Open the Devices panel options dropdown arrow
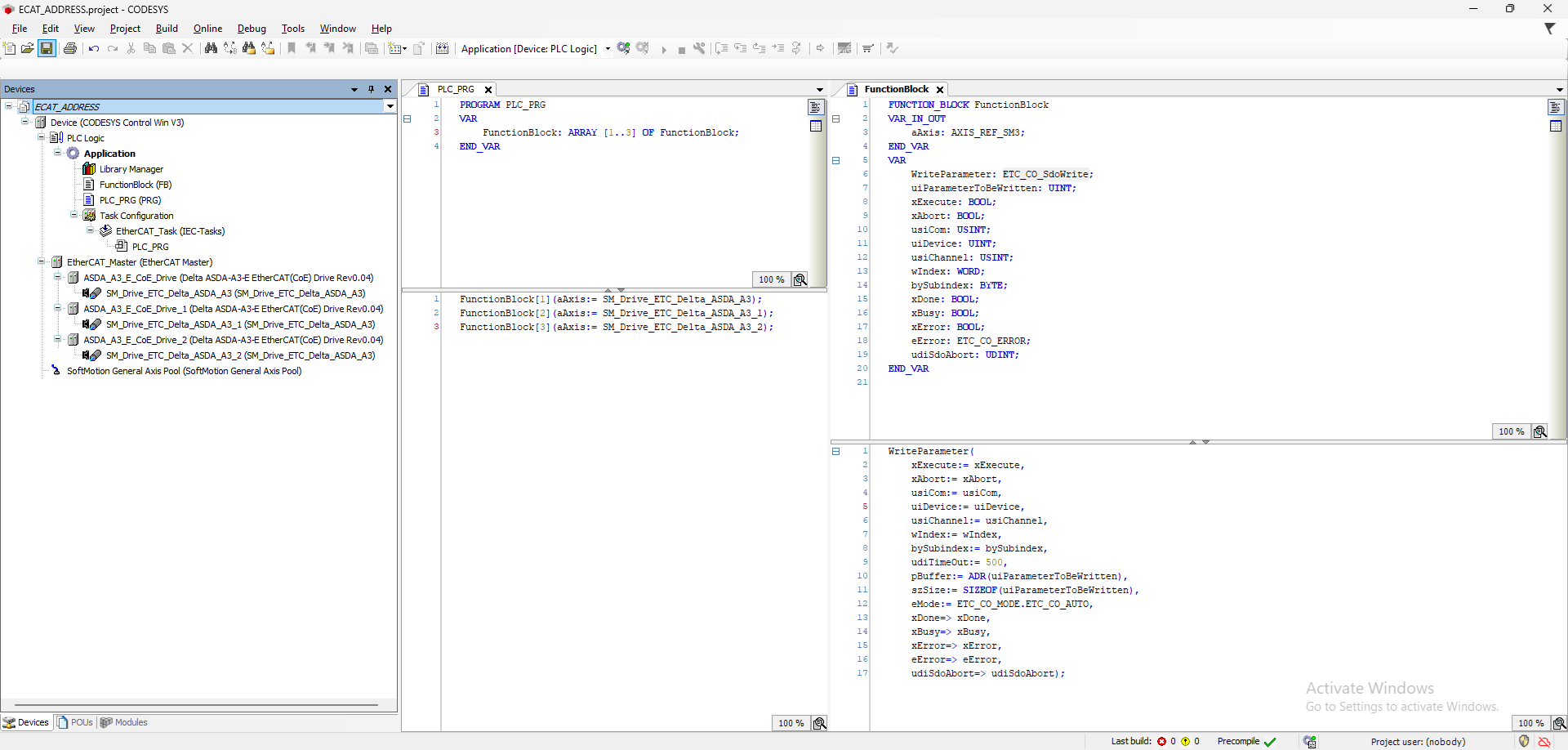The height and width of the screenshot is (750, 1568). tap(354, 90)
